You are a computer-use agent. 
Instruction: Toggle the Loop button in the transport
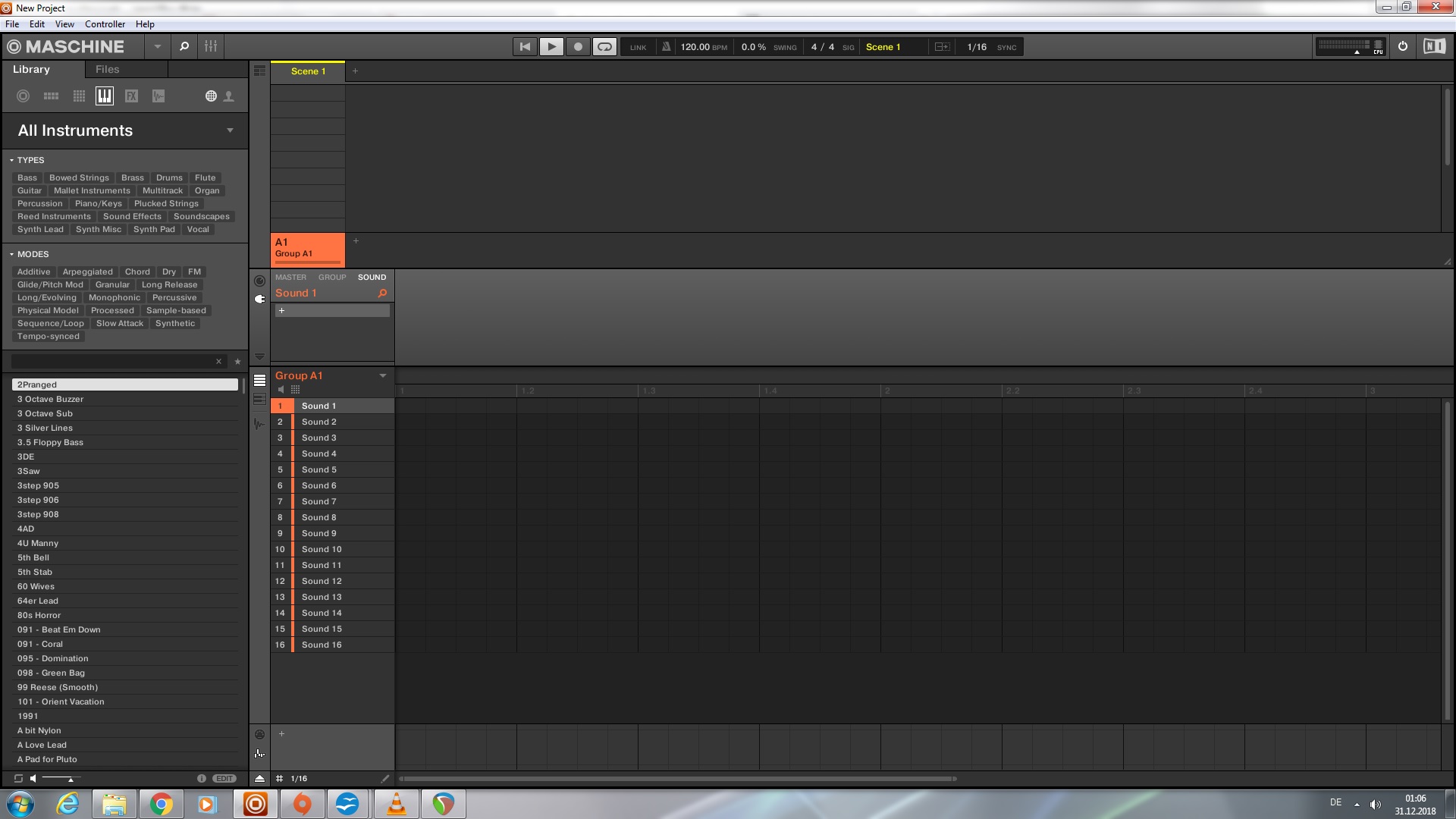604,47
